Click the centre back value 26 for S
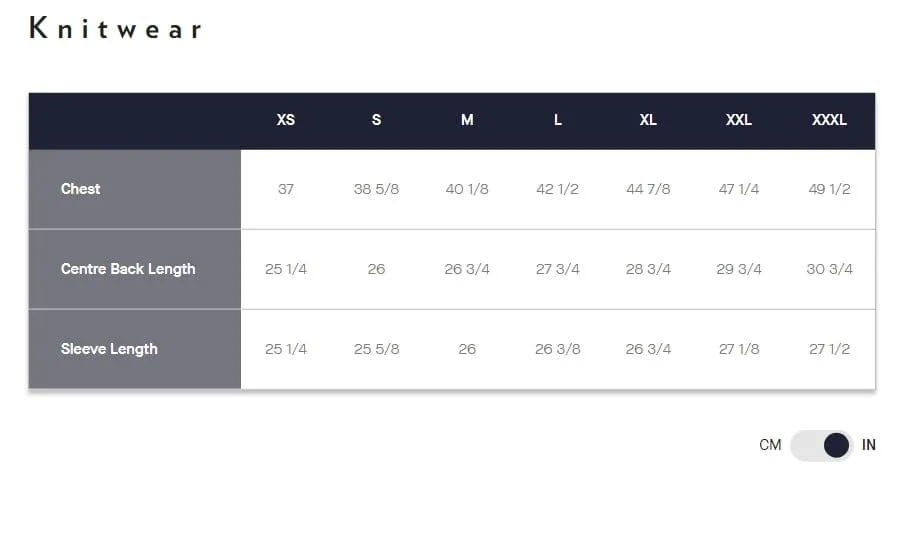This screenshot has height=544, width=911. pyautogui.click(x=376, y=269)
